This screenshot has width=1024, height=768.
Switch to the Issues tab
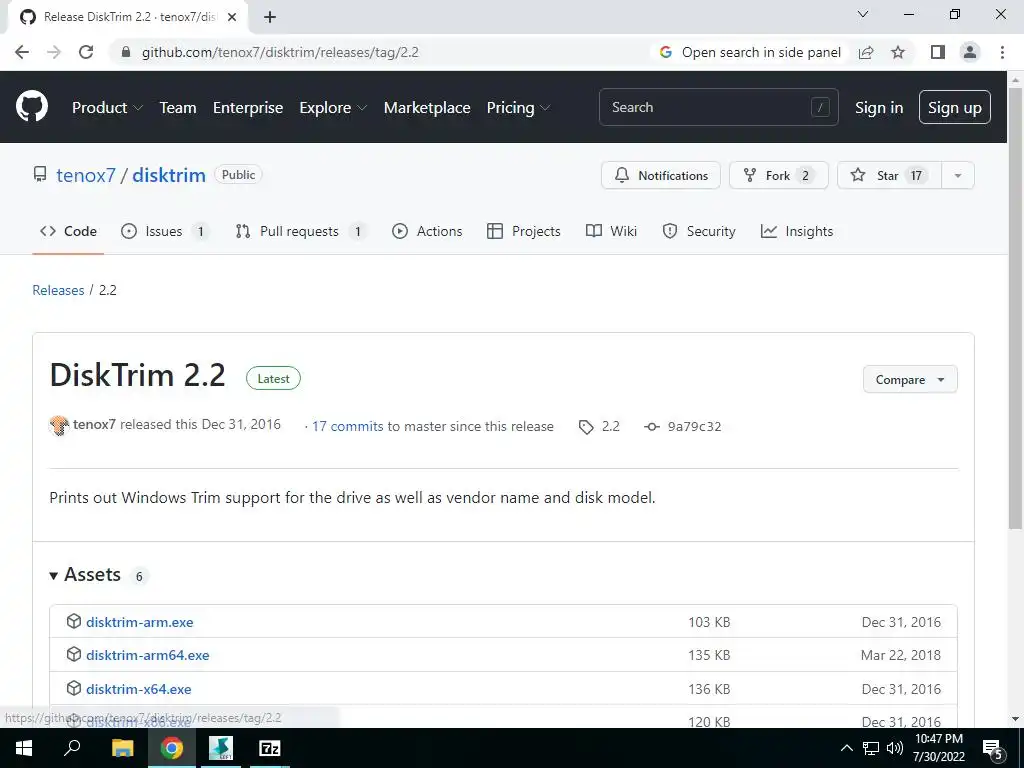pos(165,231)
